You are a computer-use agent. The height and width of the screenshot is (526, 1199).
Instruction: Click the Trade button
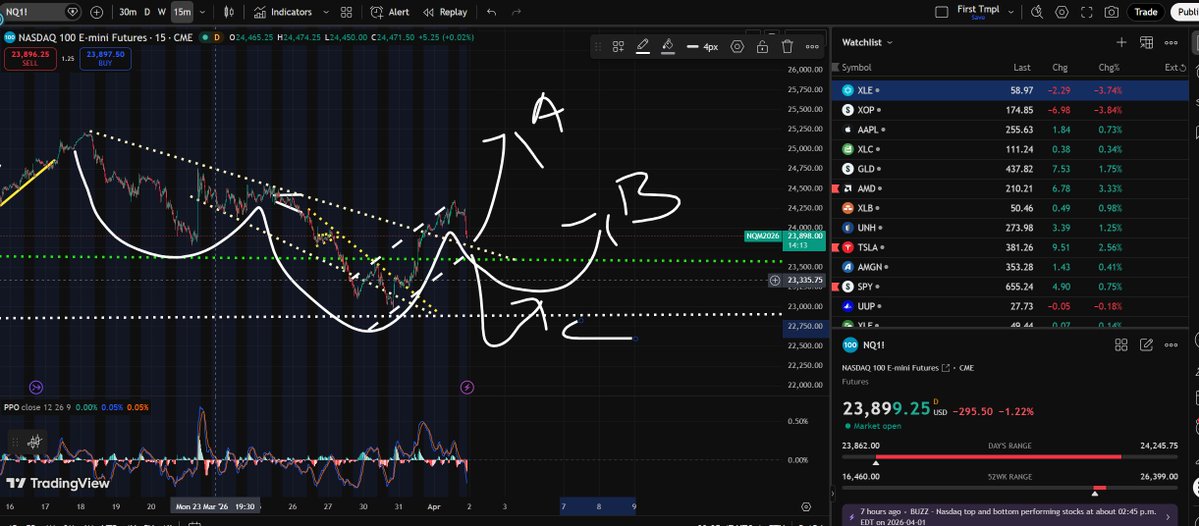click(1145, 12)
